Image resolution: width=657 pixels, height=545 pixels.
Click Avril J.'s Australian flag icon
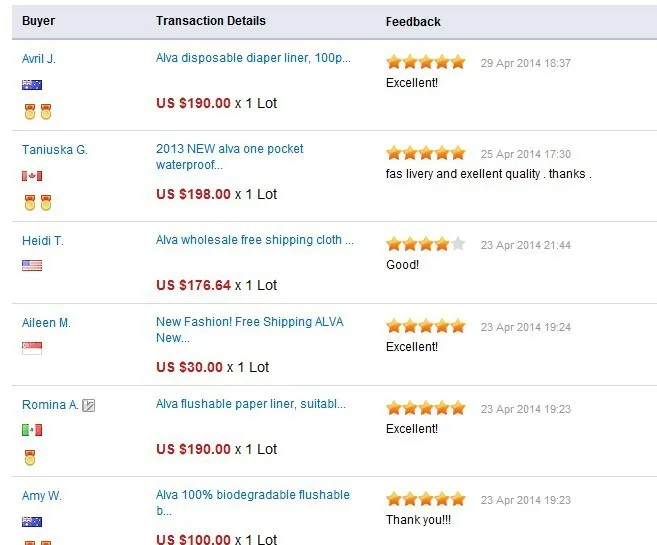click(x=32, y=85)
